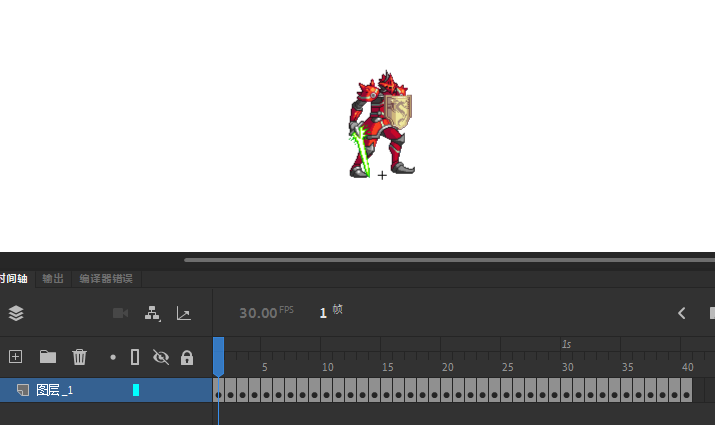The width and height of the screenshot is (715, 425).
Task: Click the 图层_1 layer type icon
Action: coord(23,390)
